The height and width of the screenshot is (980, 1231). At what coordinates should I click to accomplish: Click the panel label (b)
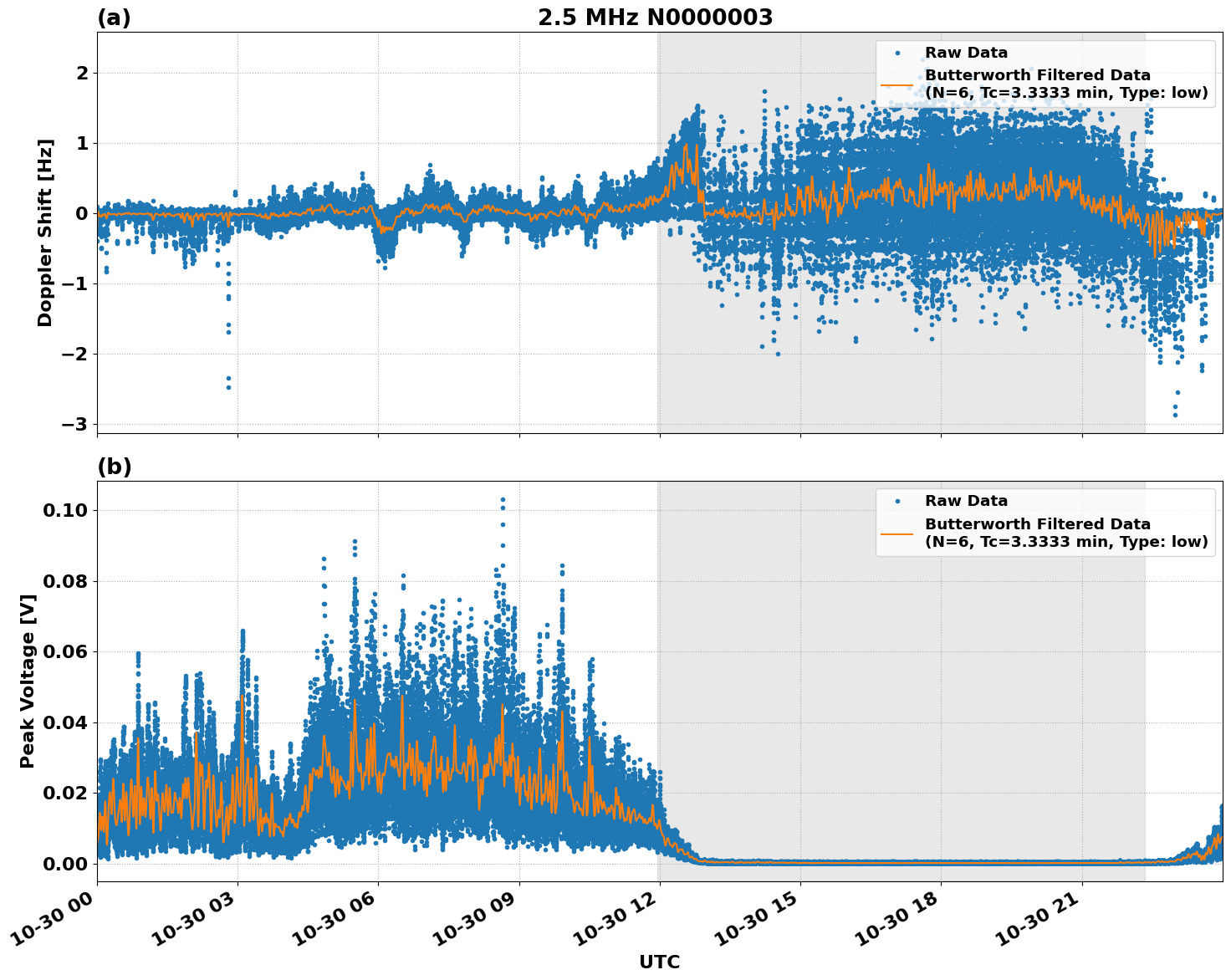114,466
